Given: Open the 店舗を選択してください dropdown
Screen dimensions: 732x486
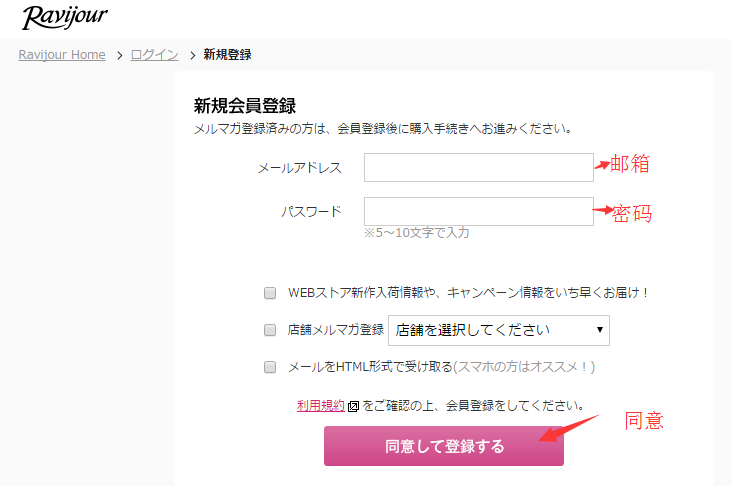Looking at the screenshot, I should click(498, 329).
